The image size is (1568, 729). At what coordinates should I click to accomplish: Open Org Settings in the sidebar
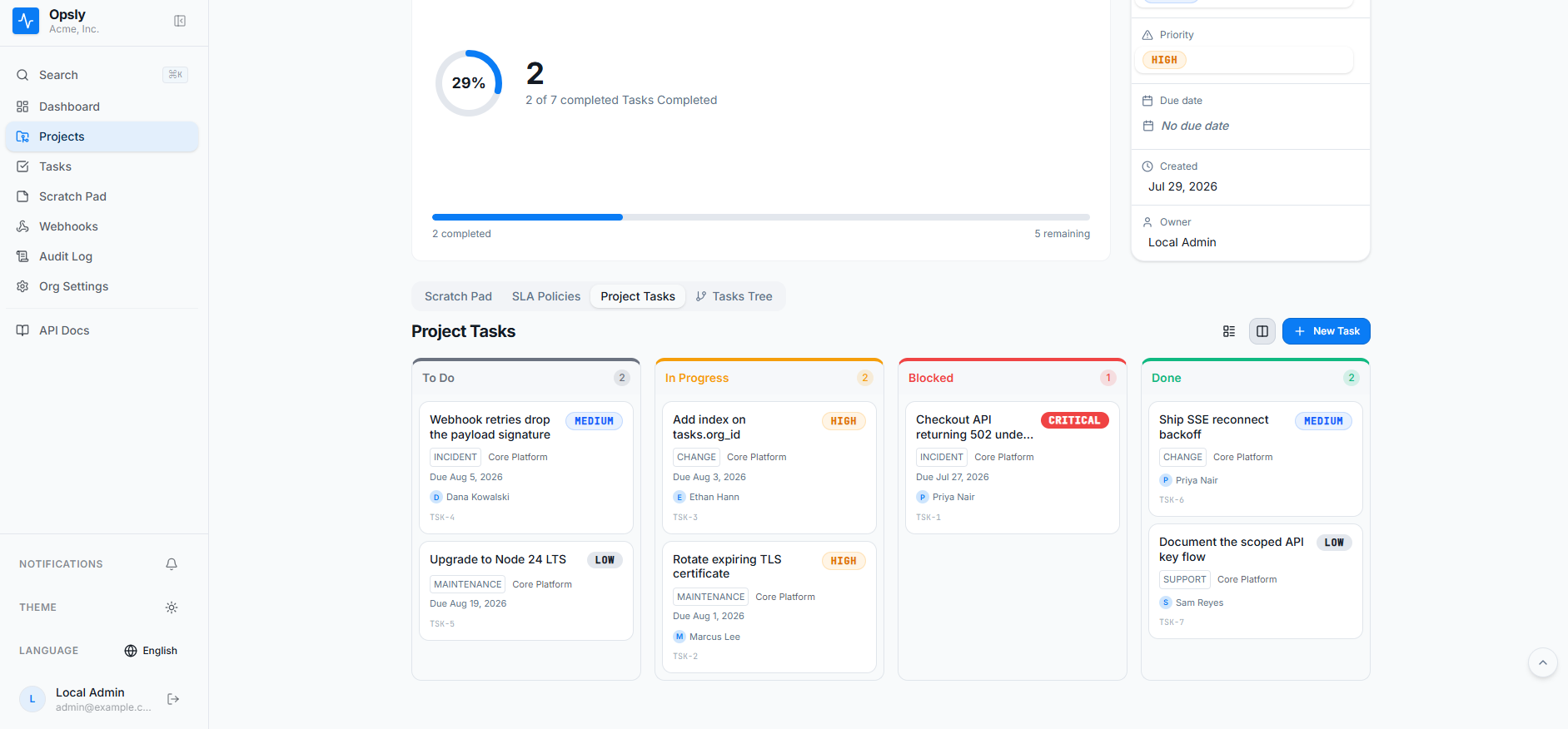(x=102, y=286)
